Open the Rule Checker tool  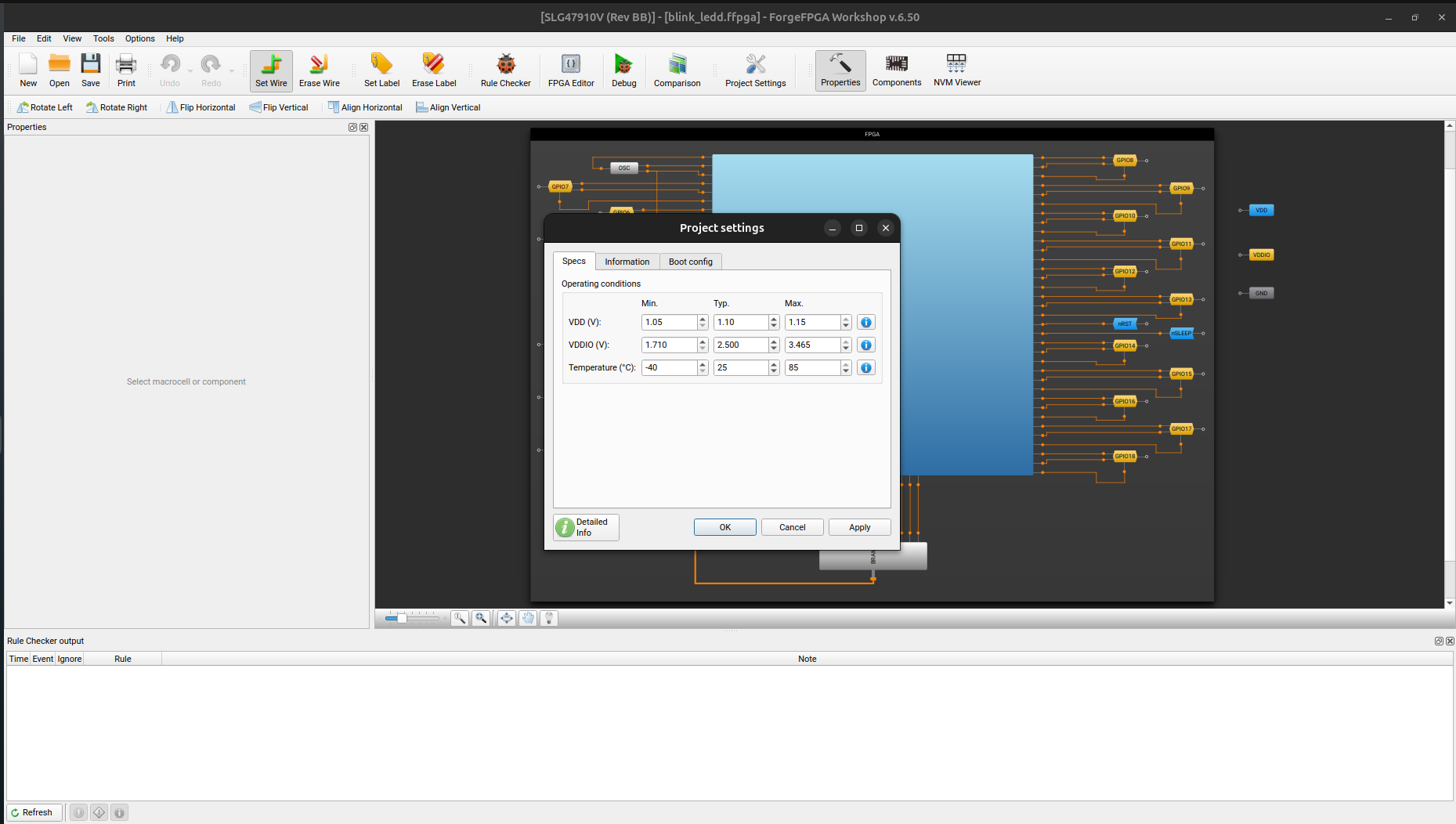point(505,70)
